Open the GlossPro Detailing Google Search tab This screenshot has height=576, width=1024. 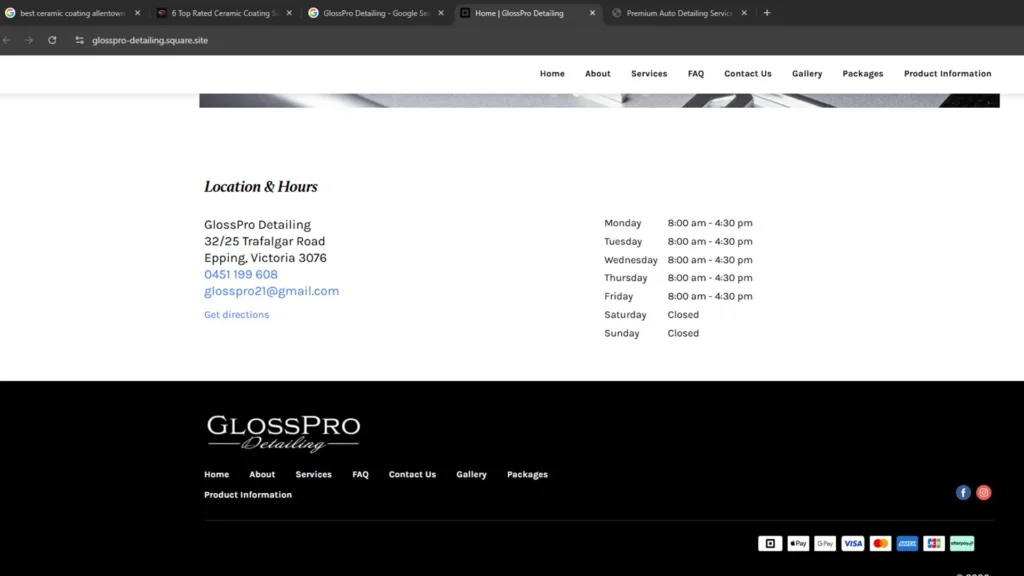[x=375, y=13]
